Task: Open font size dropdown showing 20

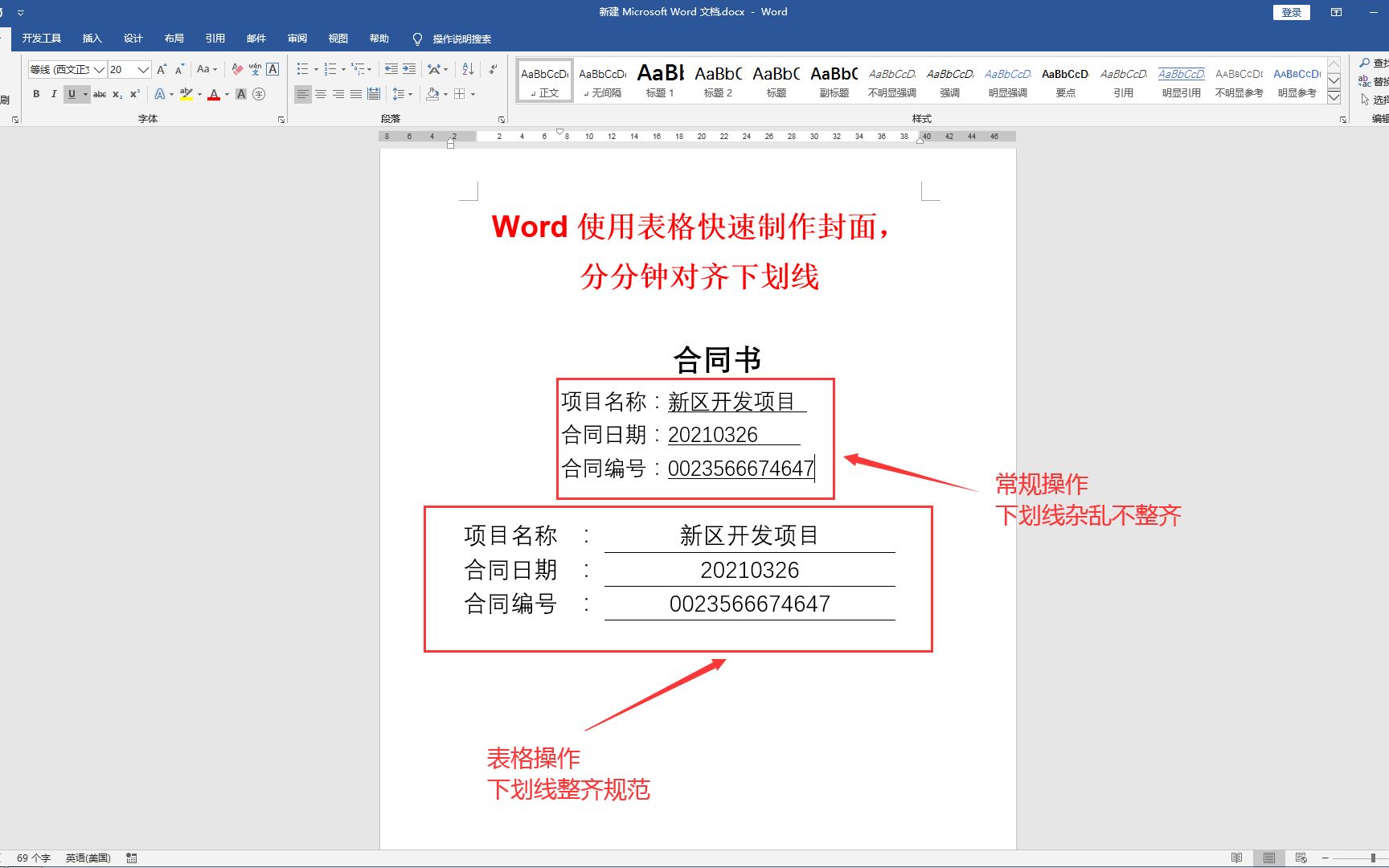Action: (x=143, y=70)
